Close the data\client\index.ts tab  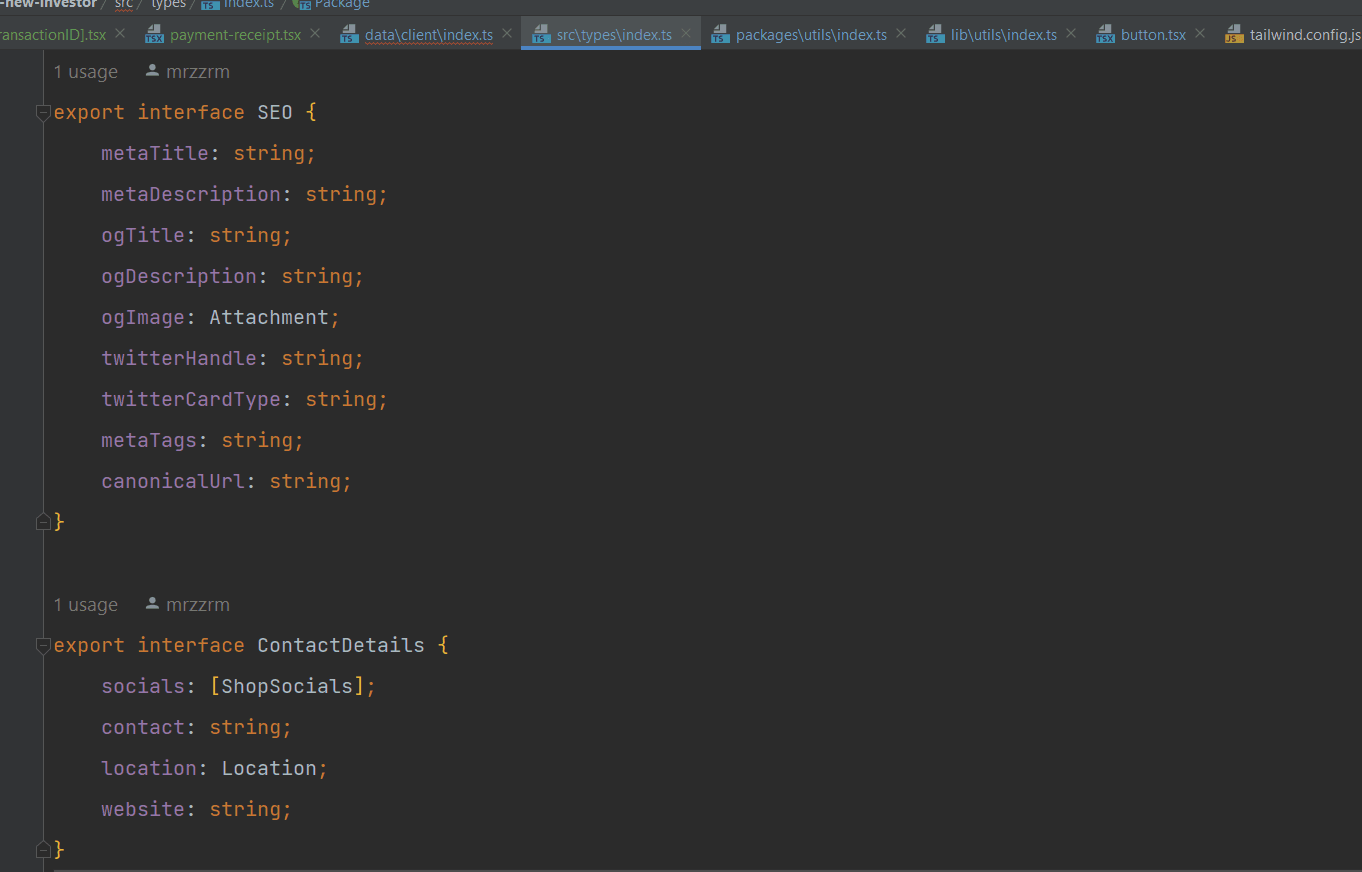click(x=507, y=33)
